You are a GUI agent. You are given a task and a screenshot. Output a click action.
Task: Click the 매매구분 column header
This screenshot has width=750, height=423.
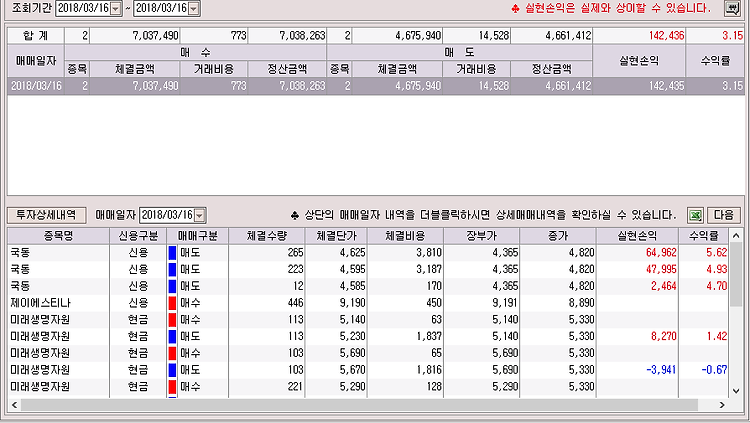tap(198, 236)
